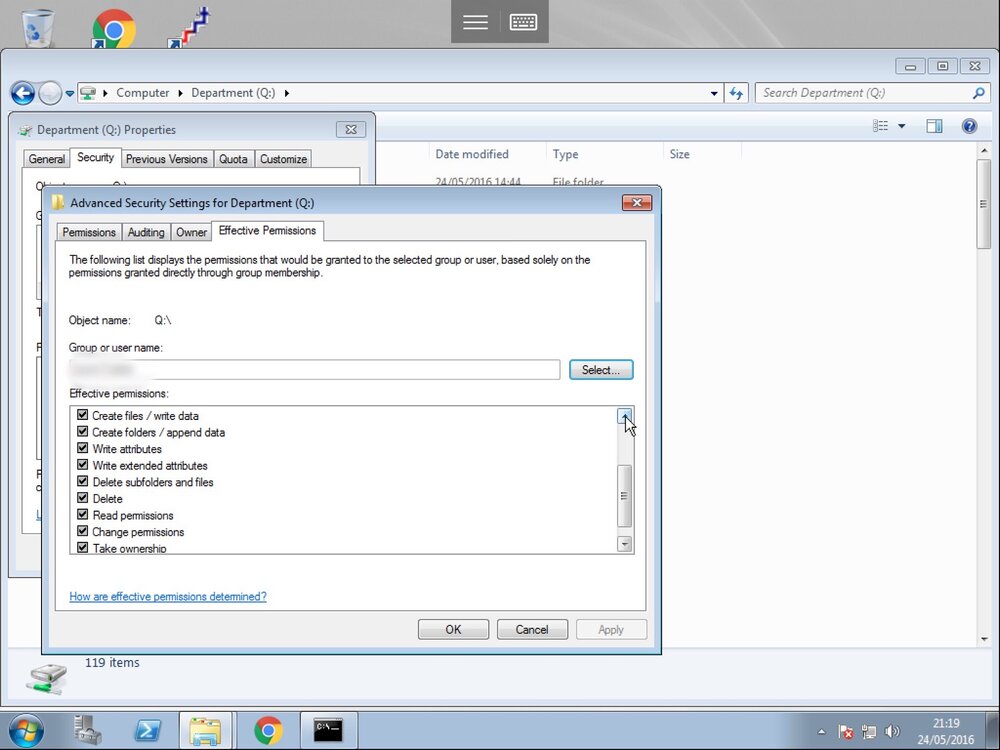Viewport: 1000px width, 750px height.
Task: Click the refresh icon beside address bar
Action: [x=737, y=93]
